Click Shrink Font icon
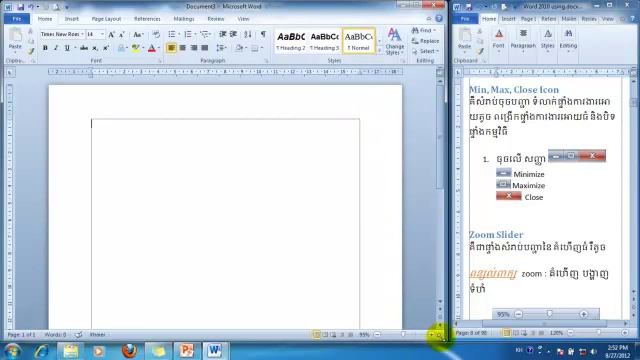The image size is (640, 360). (x=122, y=35)
